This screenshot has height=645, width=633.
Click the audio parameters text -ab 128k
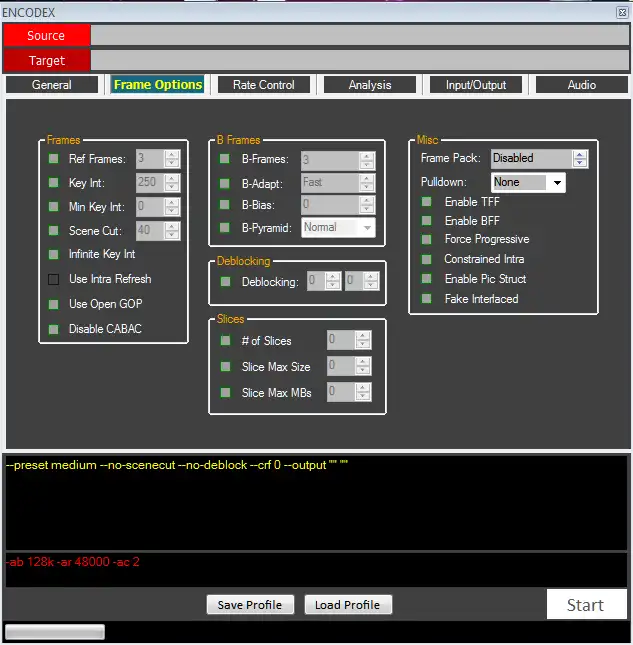[x=73, y=562]
